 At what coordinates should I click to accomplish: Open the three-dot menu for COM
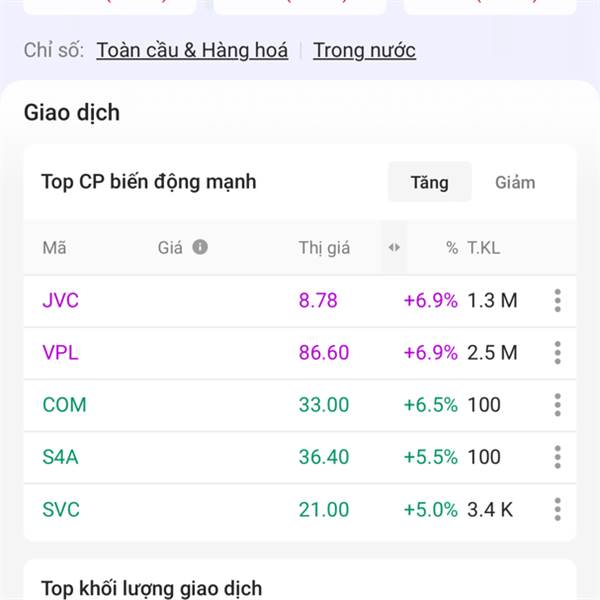click(557, 405)
